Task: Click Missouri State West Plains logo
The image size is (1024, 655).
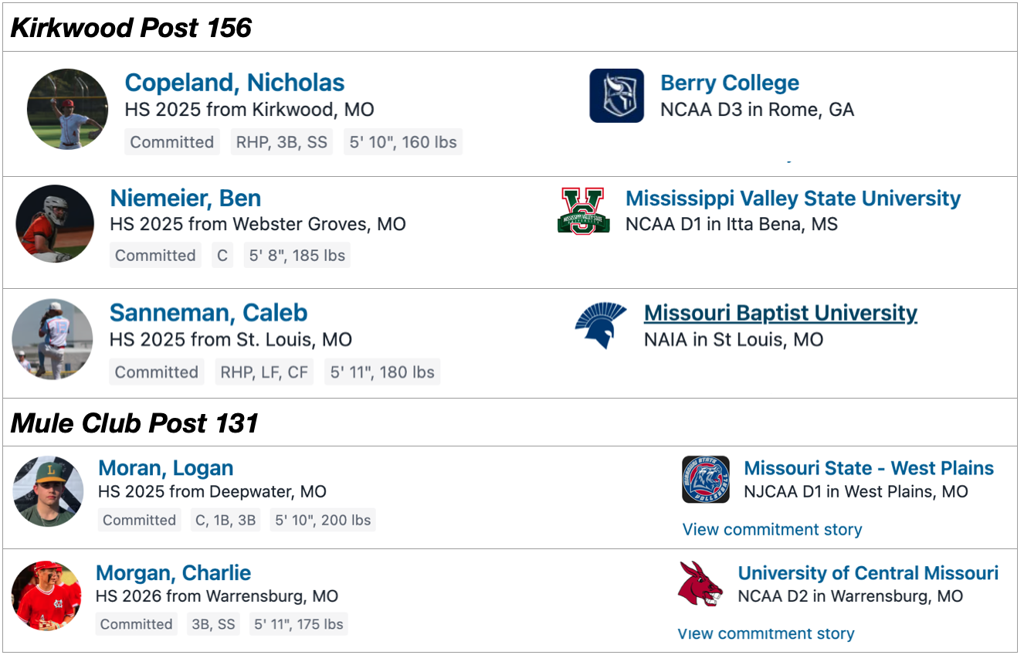Action: (706, 479)
